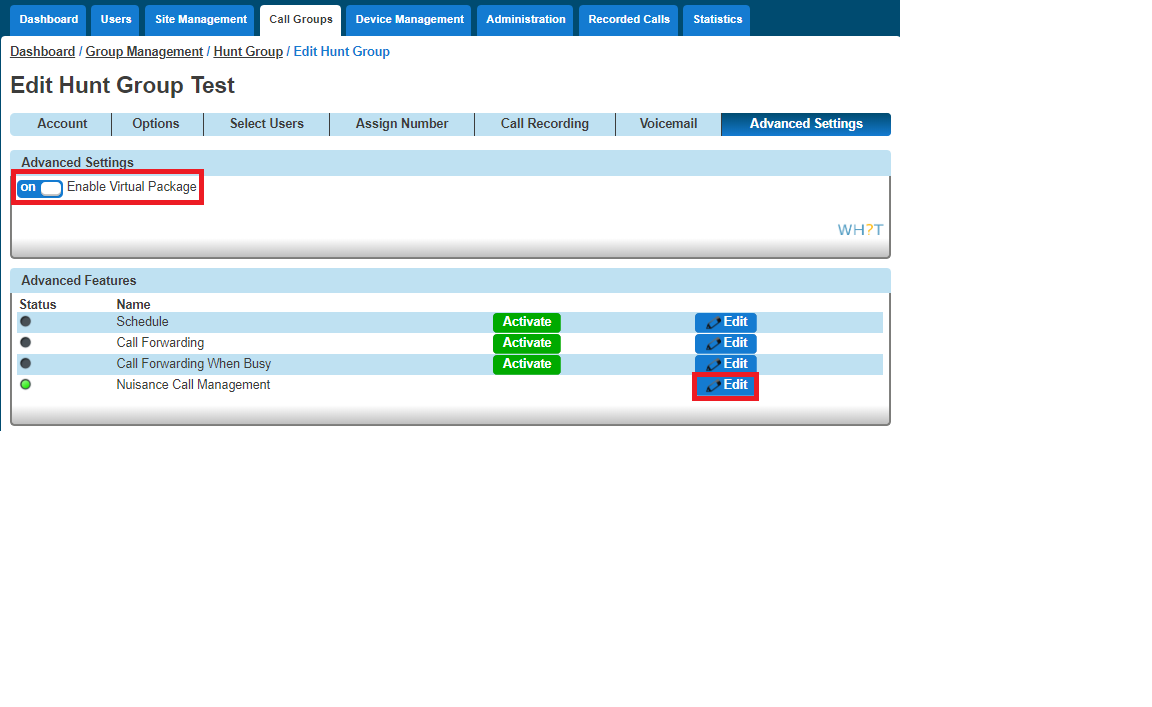Toggle the Enable Virtual Package switch
Viewport: 1152px width, 707px height.
tap(40, 188)
